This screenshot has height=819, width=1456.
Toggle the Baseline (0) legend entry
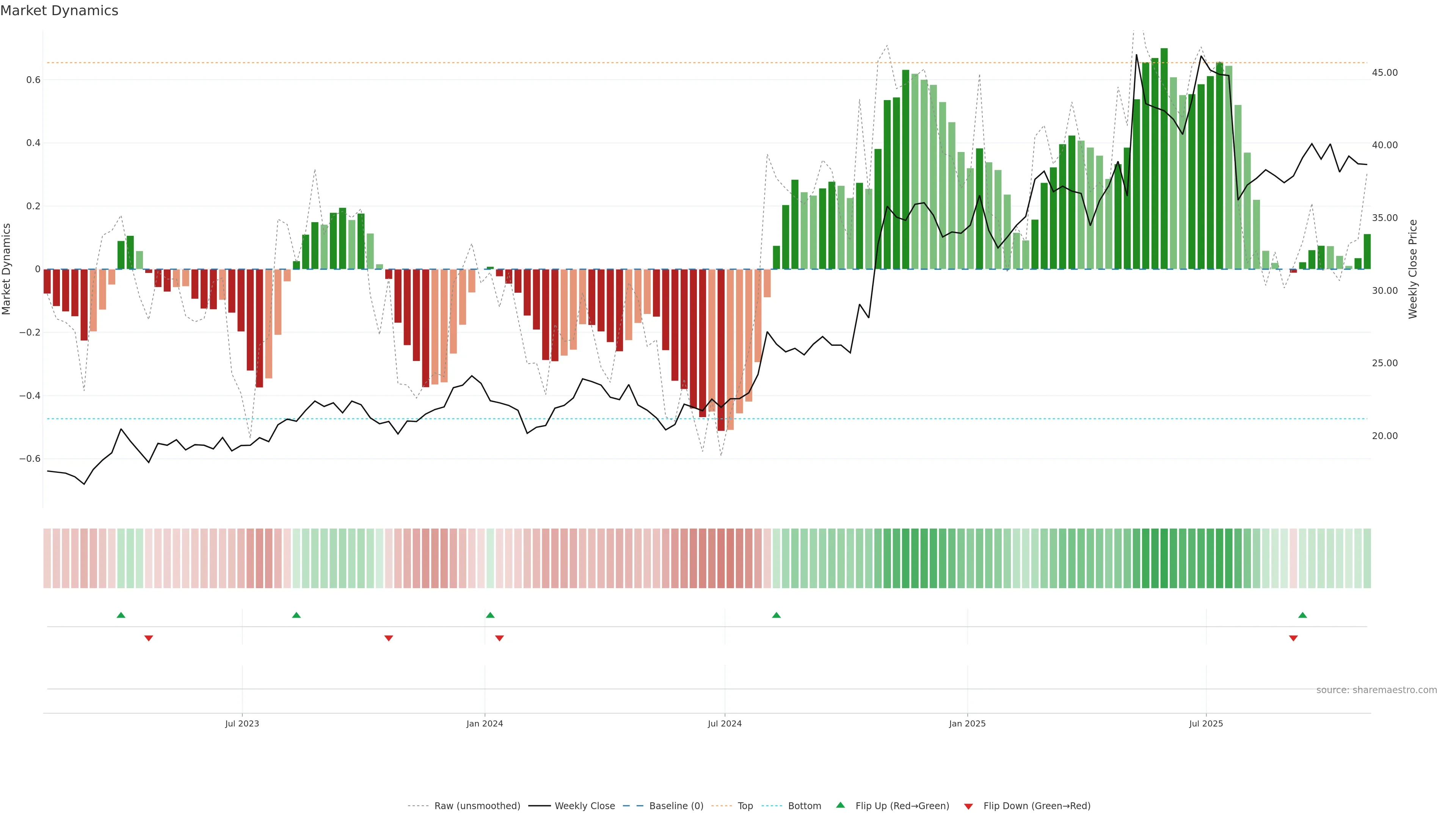pyautogui.click(x=676, y=805)
